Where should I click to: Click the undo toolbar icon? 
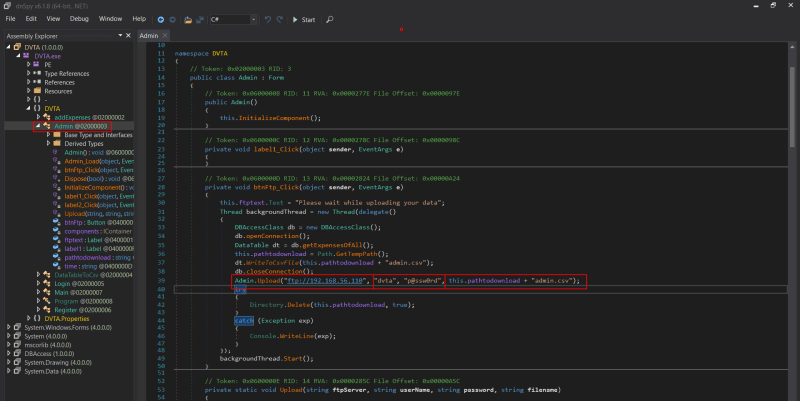[268, 19]
